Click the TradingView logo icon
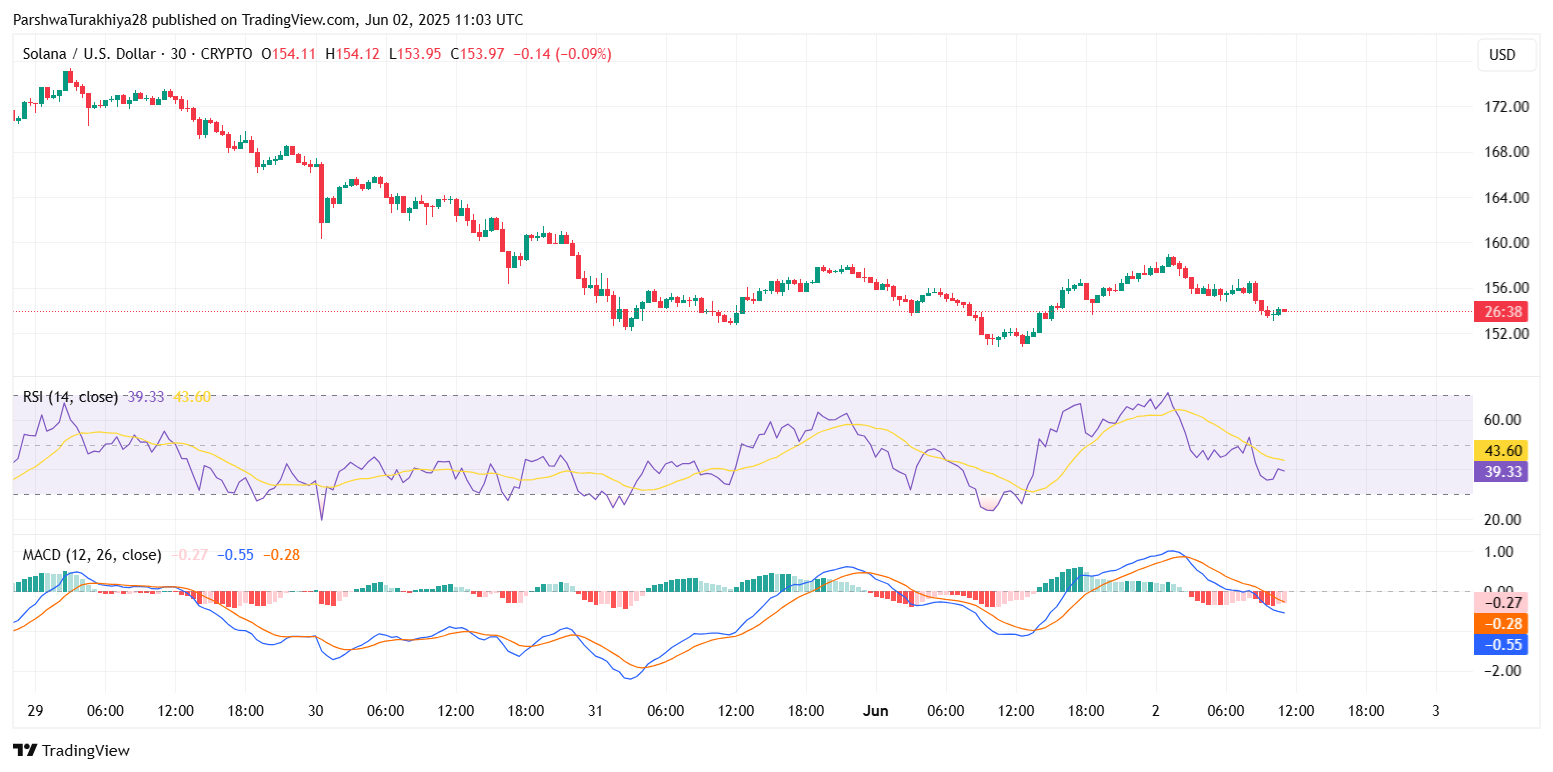The height and width of the screenshot is (772, 1553). 25,750
